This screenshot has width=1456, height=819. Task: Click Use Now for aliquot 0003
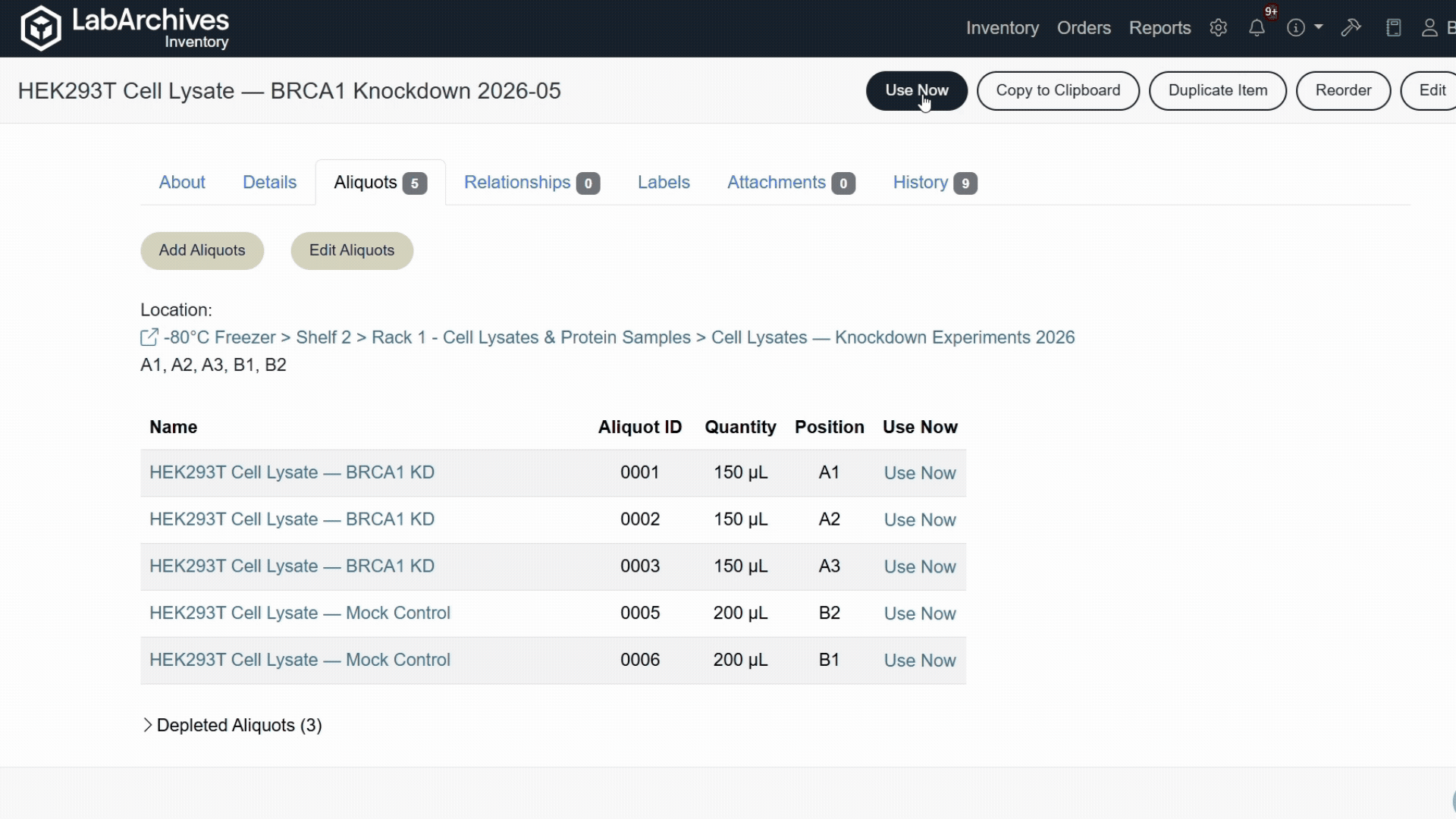click(x=919, y=567)
